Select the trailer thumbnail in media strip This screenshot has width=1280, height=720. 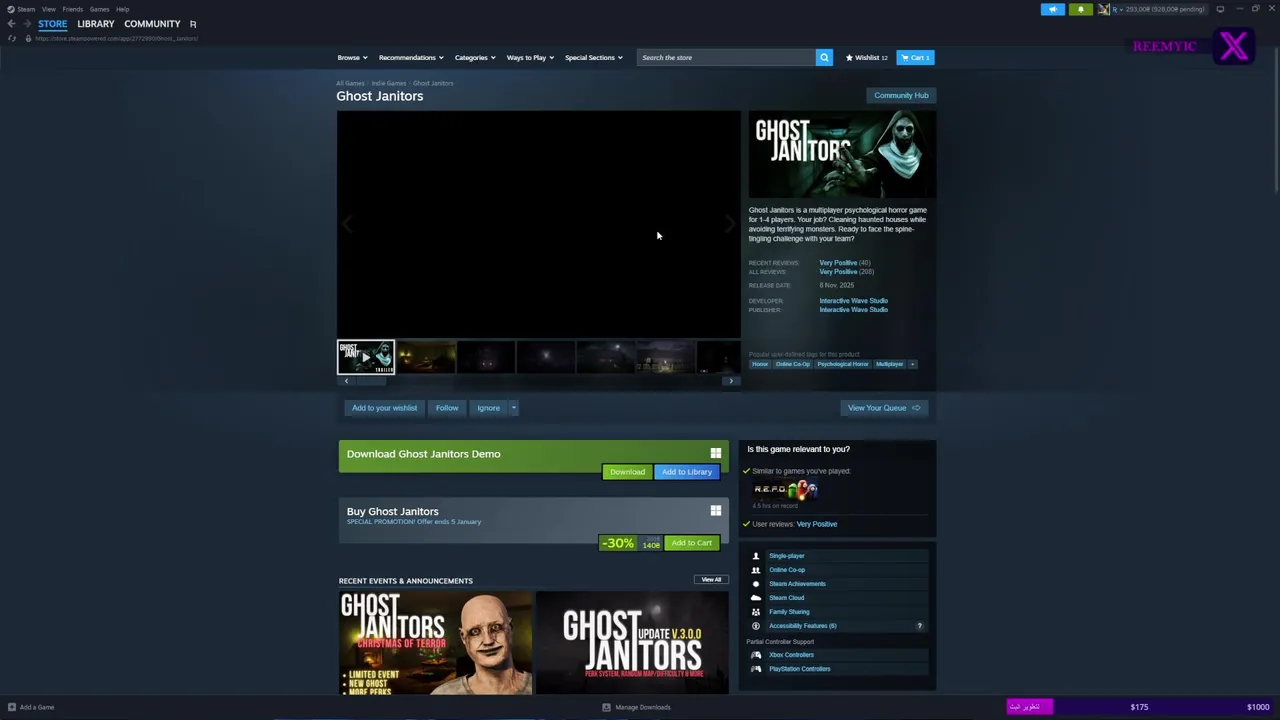366,357
